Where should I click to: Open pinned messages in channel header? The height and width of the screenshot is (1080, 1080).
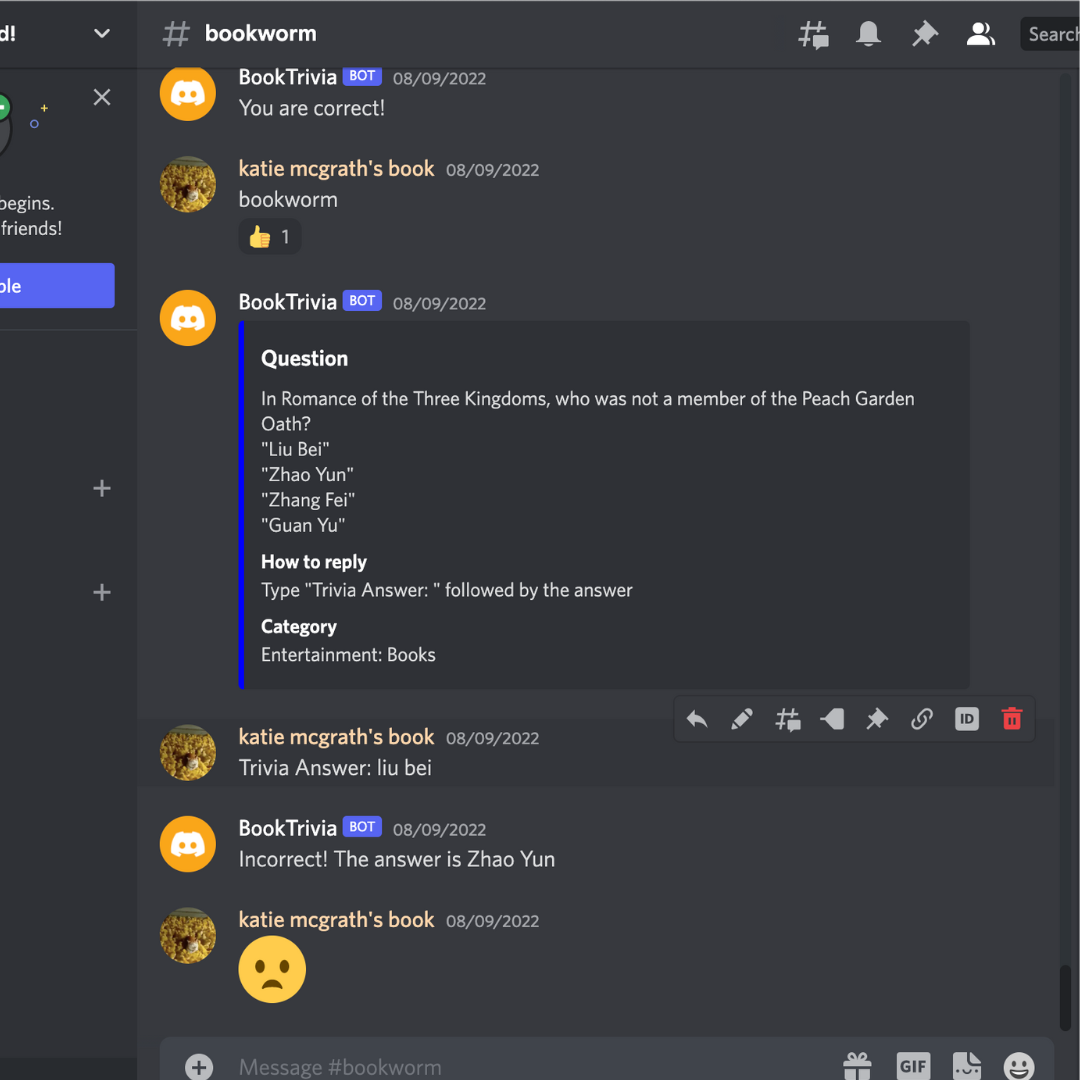(924, 34)
